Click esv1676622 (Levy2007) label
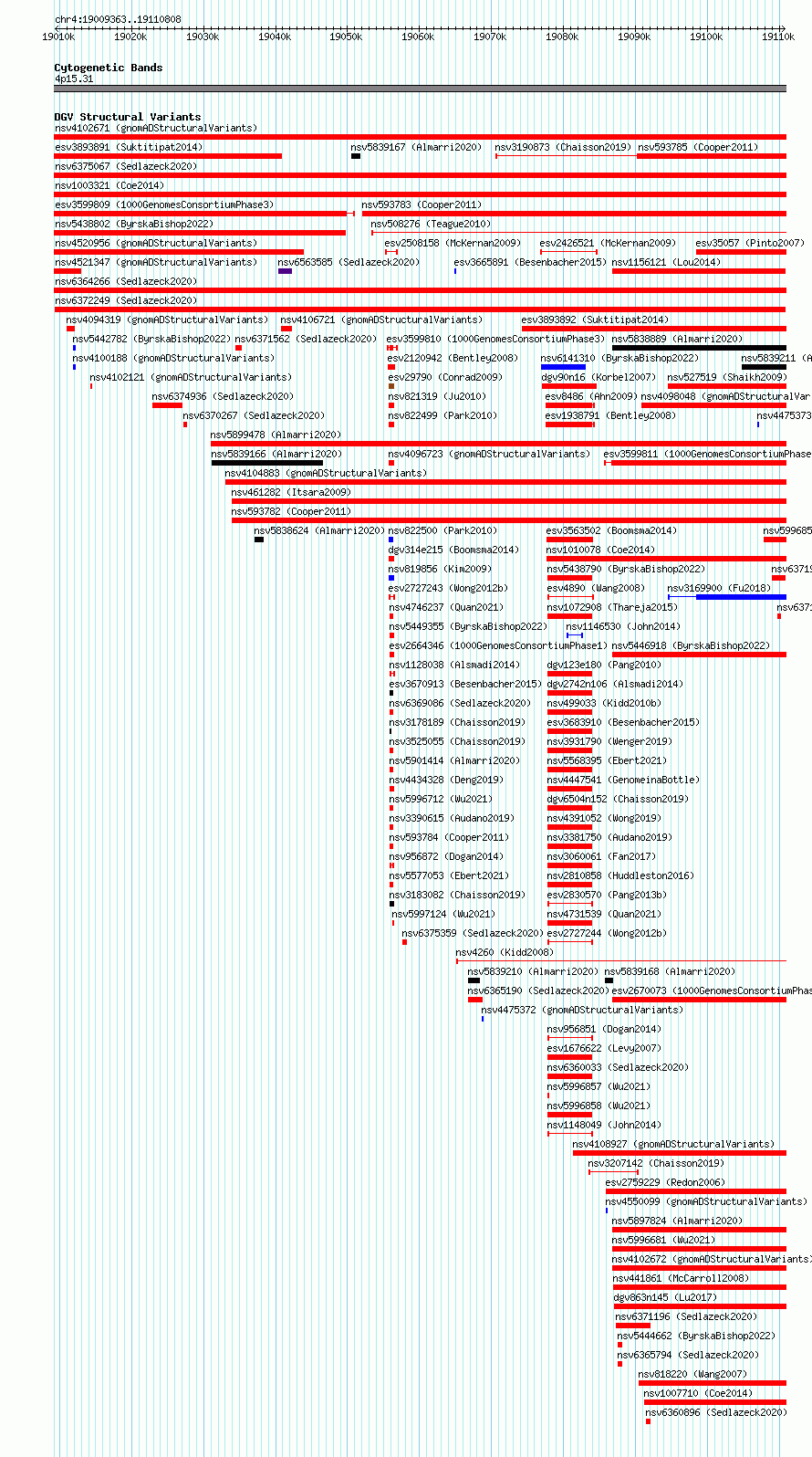 (604, 1048)
